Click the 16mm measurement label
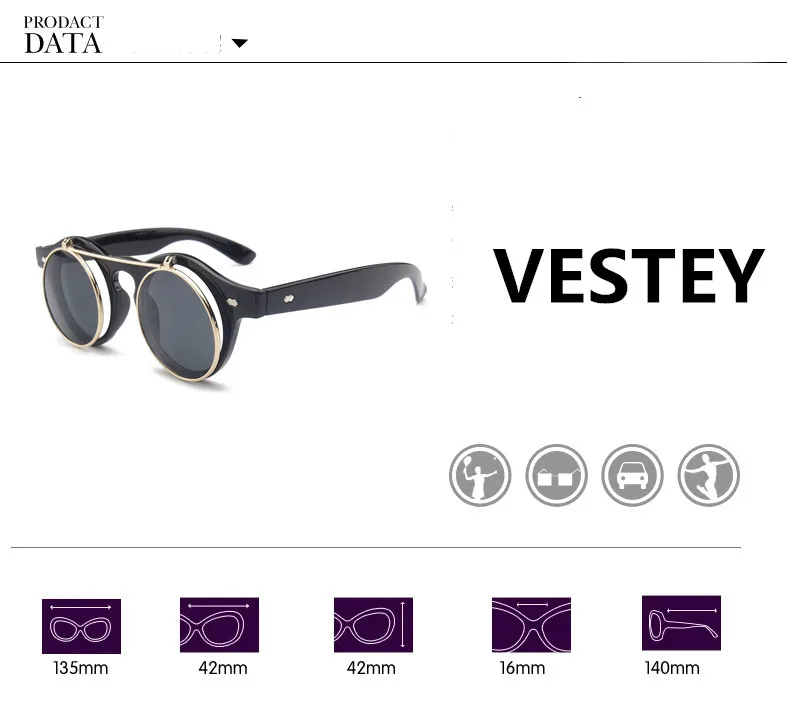This screenshot has height=705, width=790. pos(522,668)
